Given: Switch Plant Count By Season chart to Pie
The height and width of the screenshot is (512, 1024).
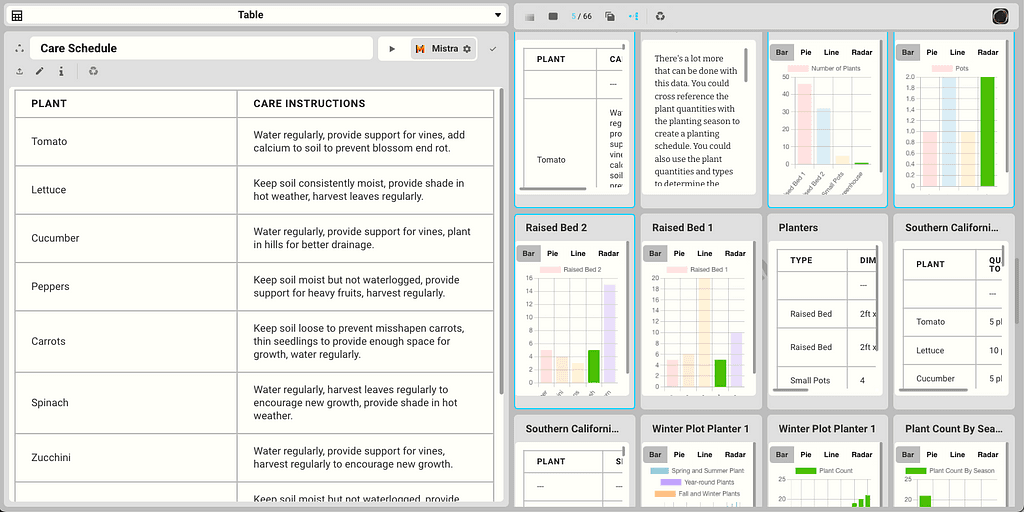Looking at the screenshot, I should pyautogui.click(x=933, y=455).
